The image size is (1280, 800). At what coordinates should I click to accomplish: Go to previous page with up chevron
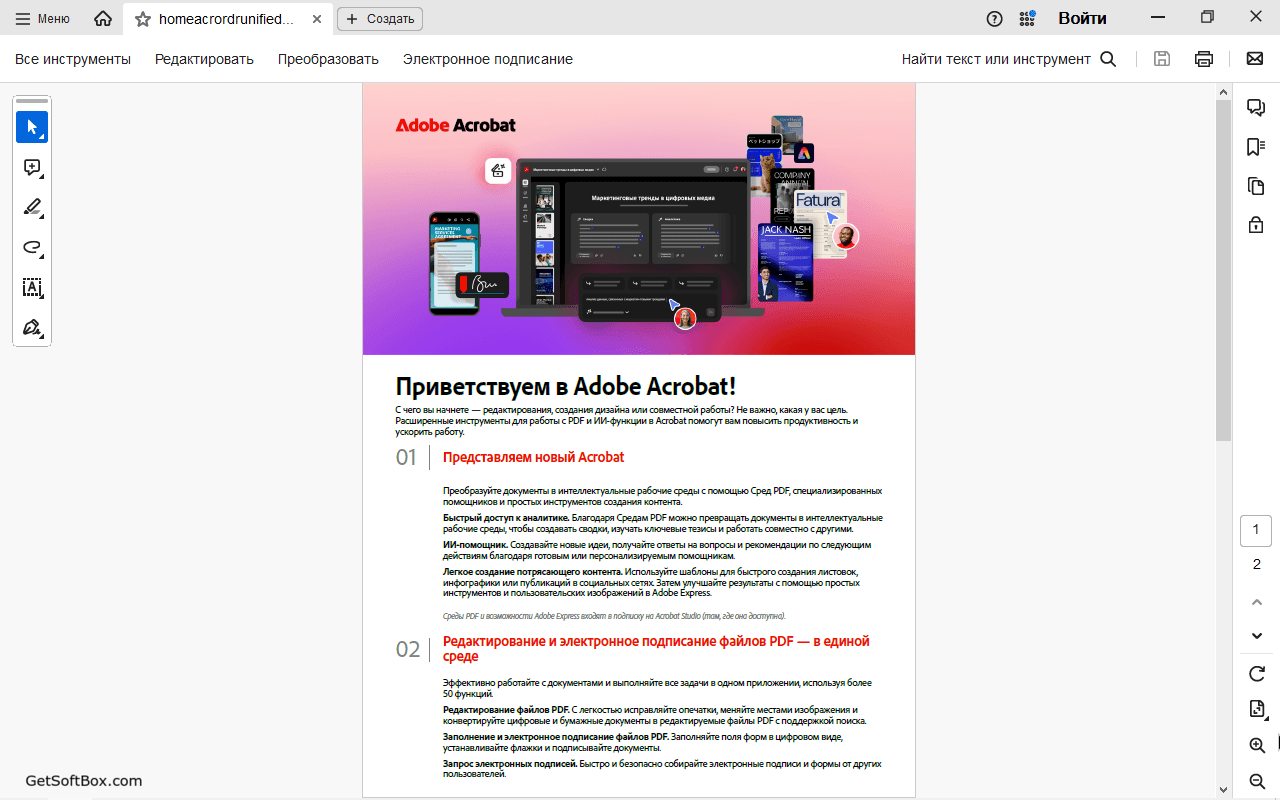coord(1257,602)
